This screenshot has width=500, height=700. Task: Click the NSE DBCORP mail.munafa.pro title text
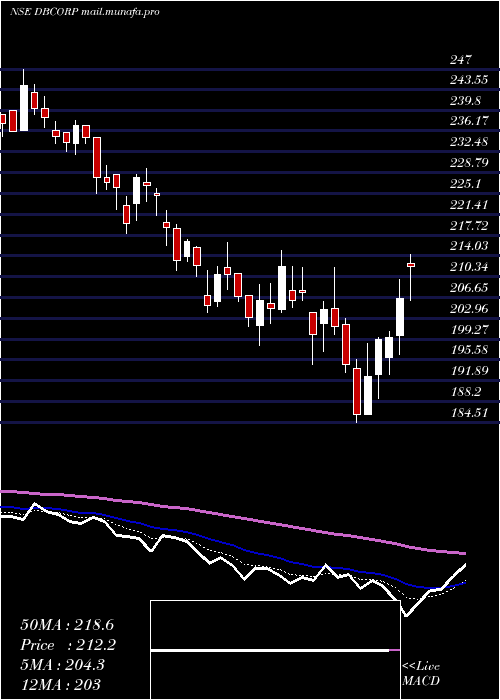point(85,12)
